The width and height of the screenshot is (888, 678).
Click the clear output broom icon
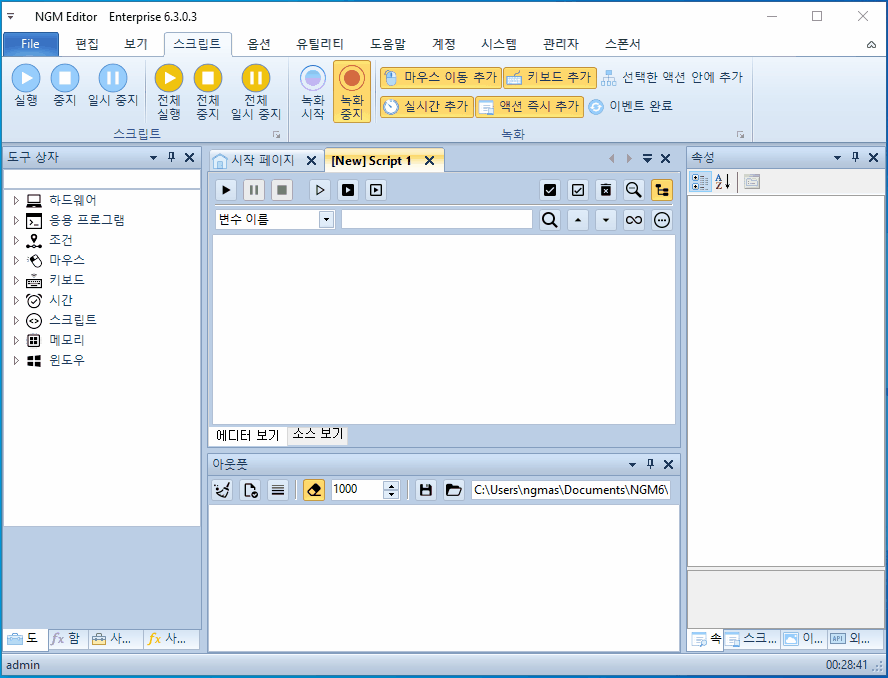click(223, 490)
